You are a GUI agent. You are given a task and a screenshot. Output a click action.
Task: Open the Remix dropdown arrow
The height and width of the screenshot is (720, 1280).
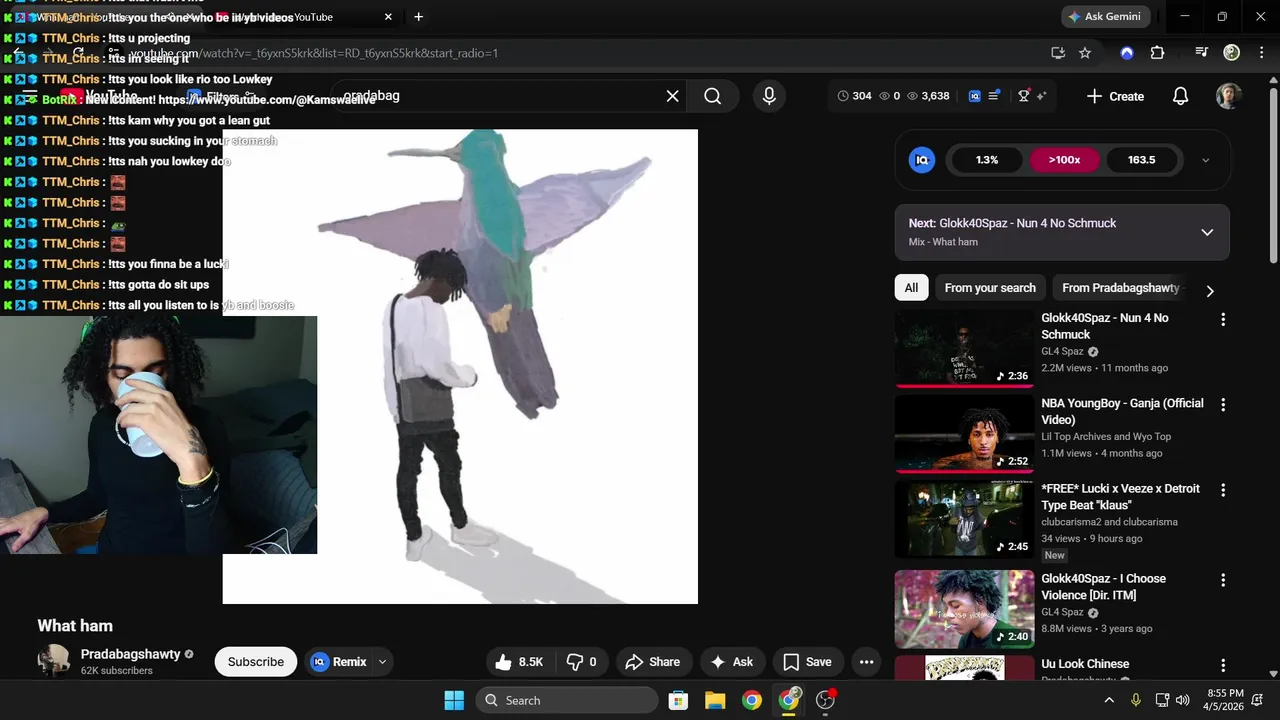click(x=382, y=662)
